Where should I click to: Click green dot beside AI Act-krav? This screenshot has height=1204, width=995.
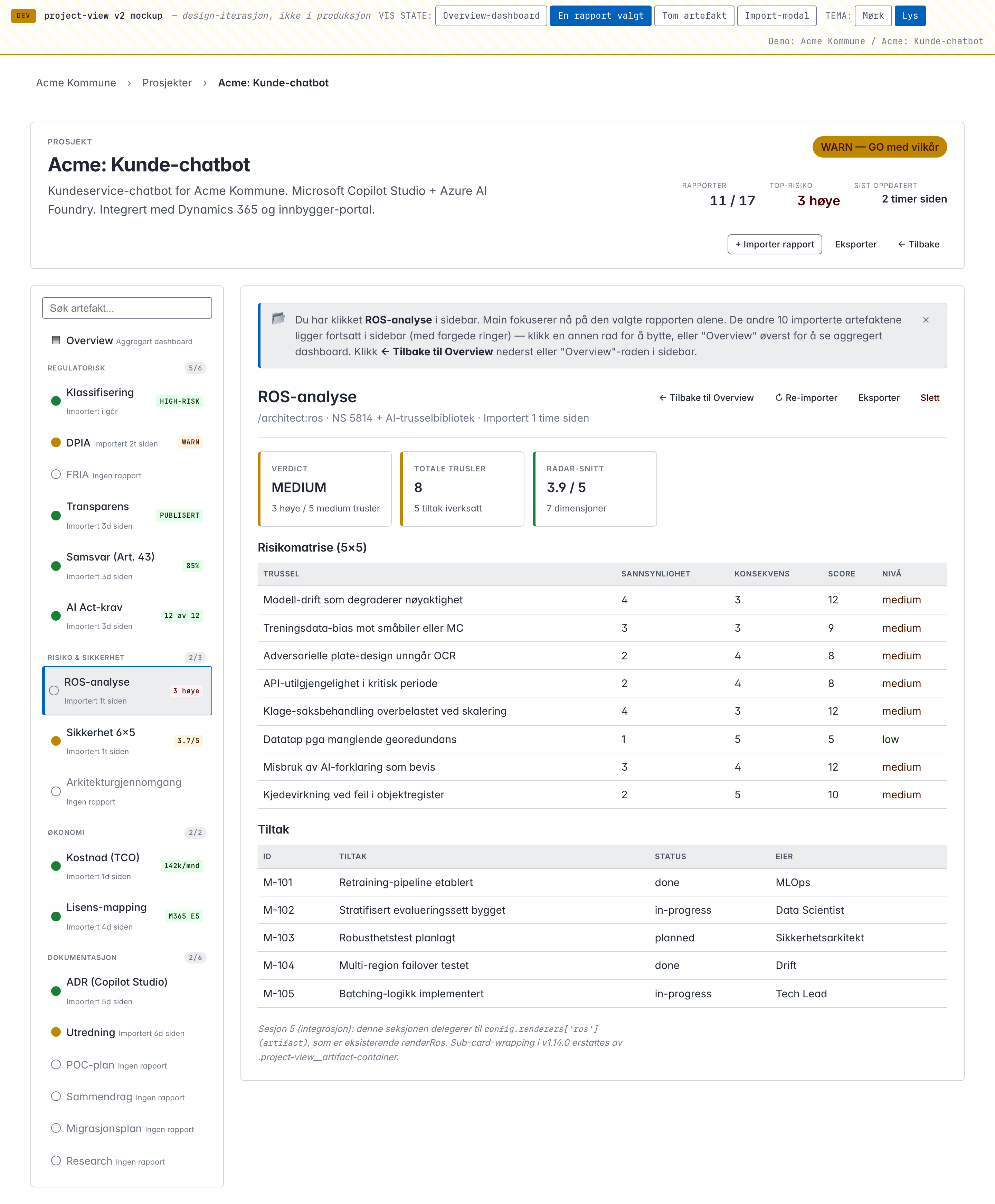tap(56, 616)
